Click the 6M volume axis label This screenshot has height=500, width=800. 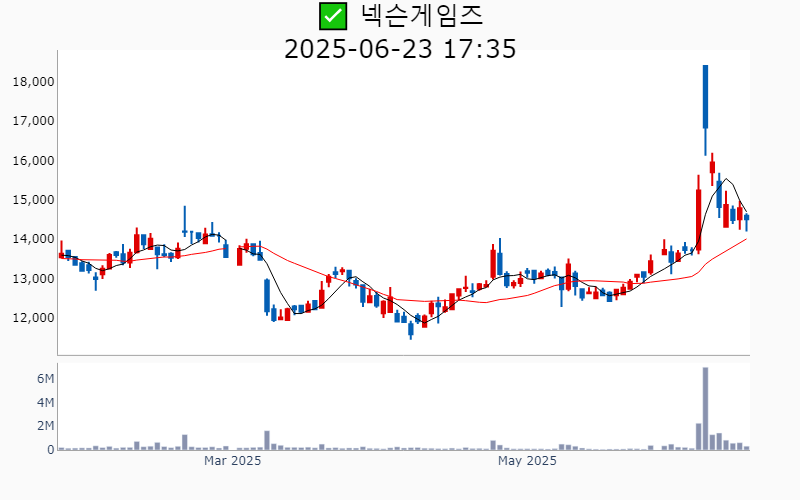pyautogui.click(x=45, y=379)
